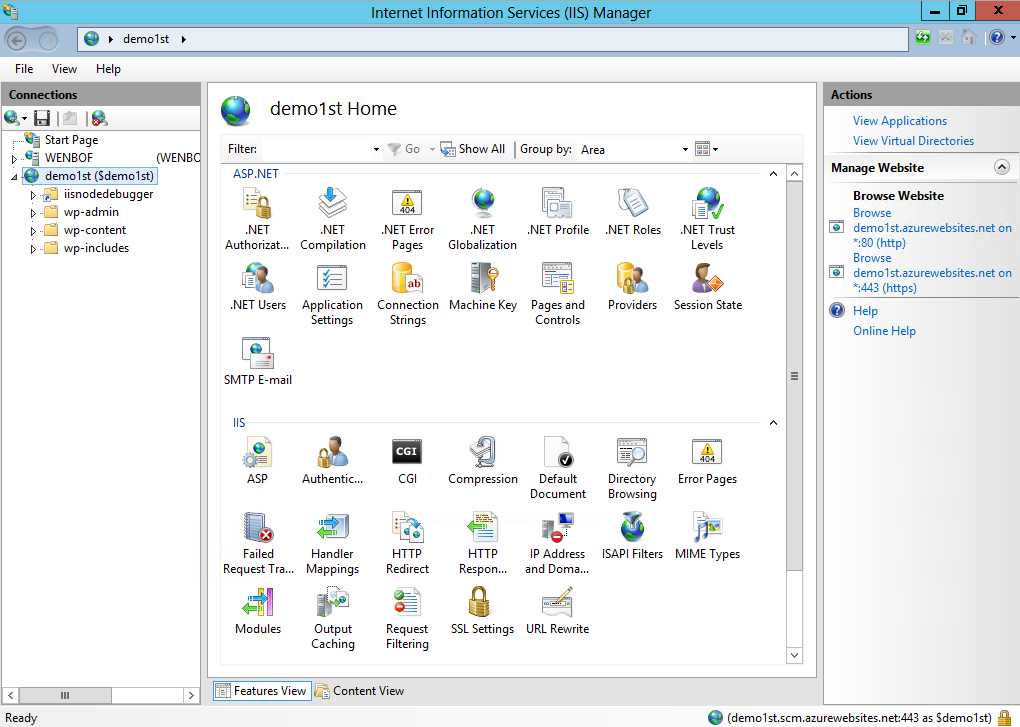Screen dimensions: 1020x727
Task: Open .NET Authorization Rules feature
Action: 257,218
